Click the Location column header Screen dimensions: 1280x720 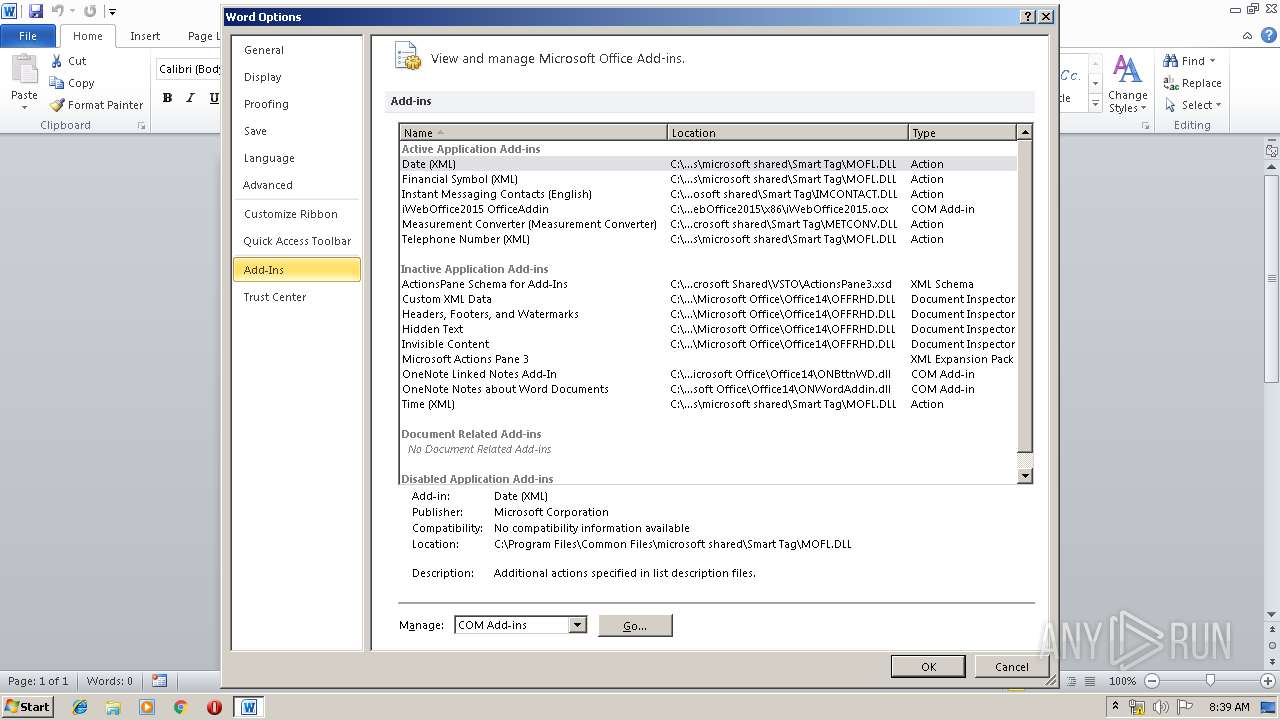pos(788,132)
